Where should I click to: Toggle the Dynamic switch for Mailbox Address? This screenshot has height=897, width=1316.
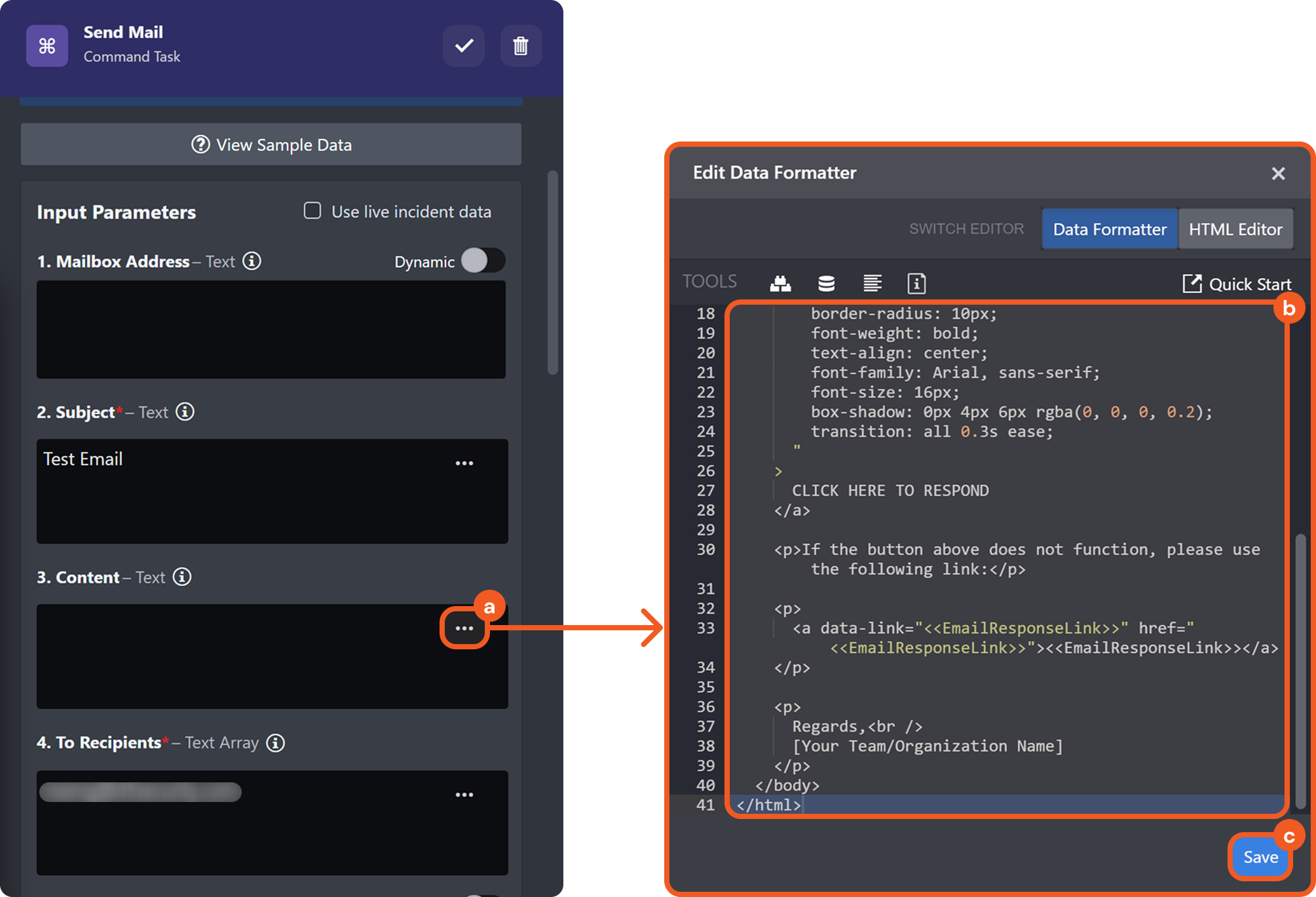click(x=483, y=261)
